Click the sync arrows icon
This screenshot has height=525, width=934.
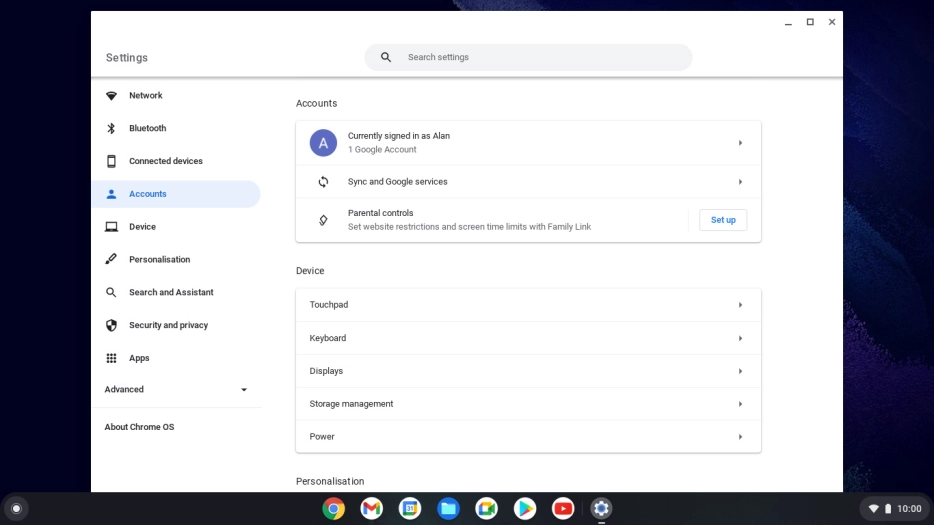coord(323,182)
